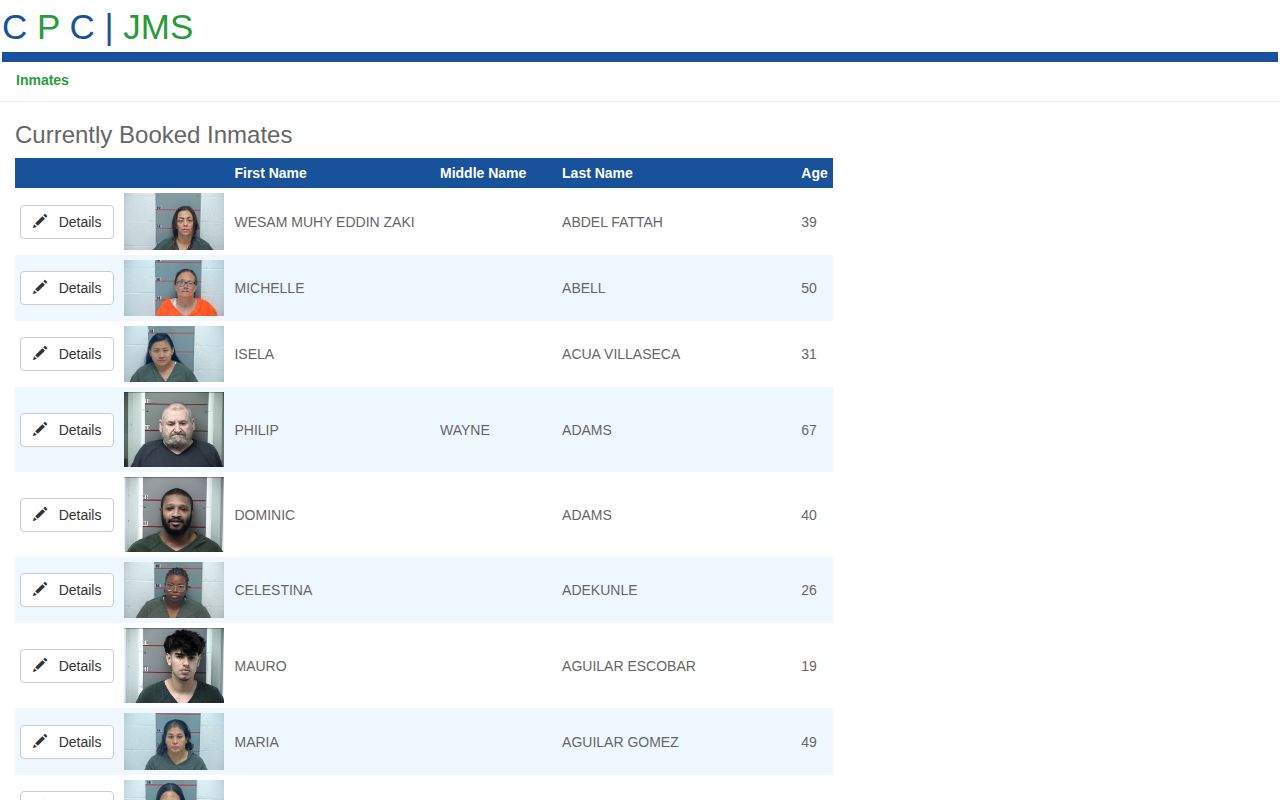Open Details label for Wesam Abdel Fattah
Image resolution: width=1280 pixels, height=800 pixels.
(x=80, y=222)
